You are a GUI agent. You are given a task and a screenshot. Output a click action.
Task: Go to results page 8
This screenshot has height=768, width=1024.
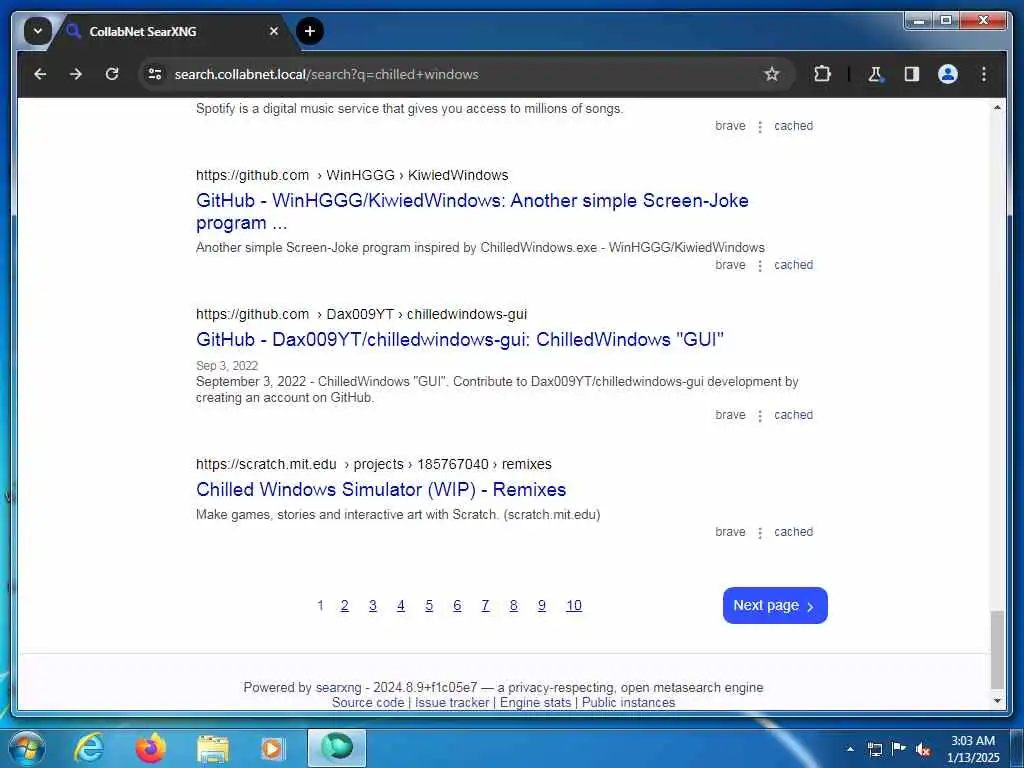513,605
